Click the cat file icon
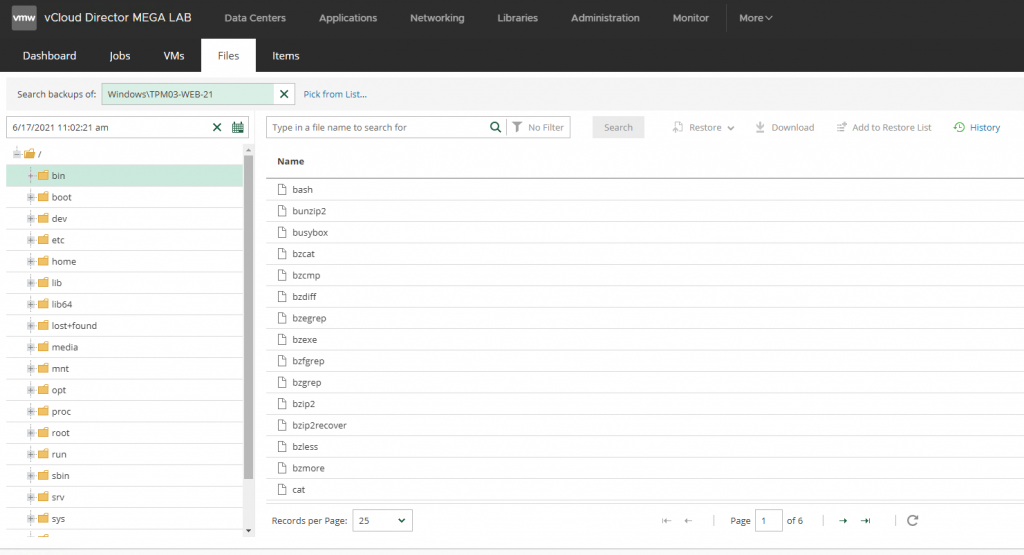Screen dimensions: 1024x555 (x=281, y=489)
